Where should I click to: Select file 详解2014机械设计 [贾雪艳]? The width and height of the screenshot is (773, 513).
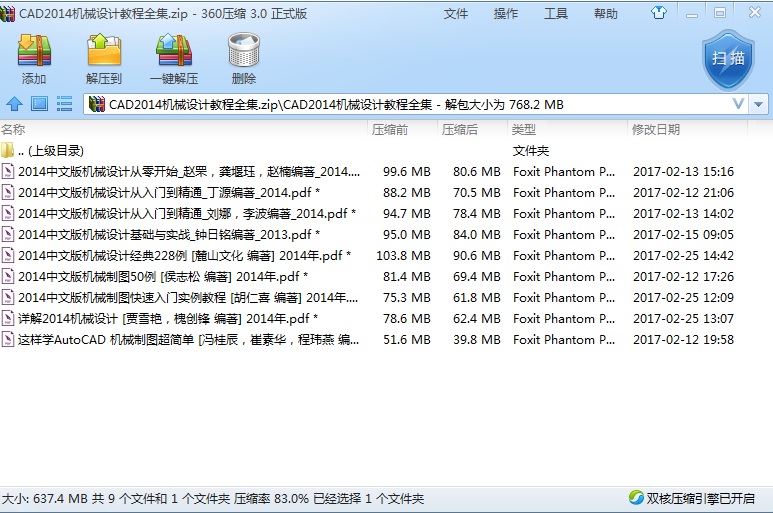click(x=168, y=318)
